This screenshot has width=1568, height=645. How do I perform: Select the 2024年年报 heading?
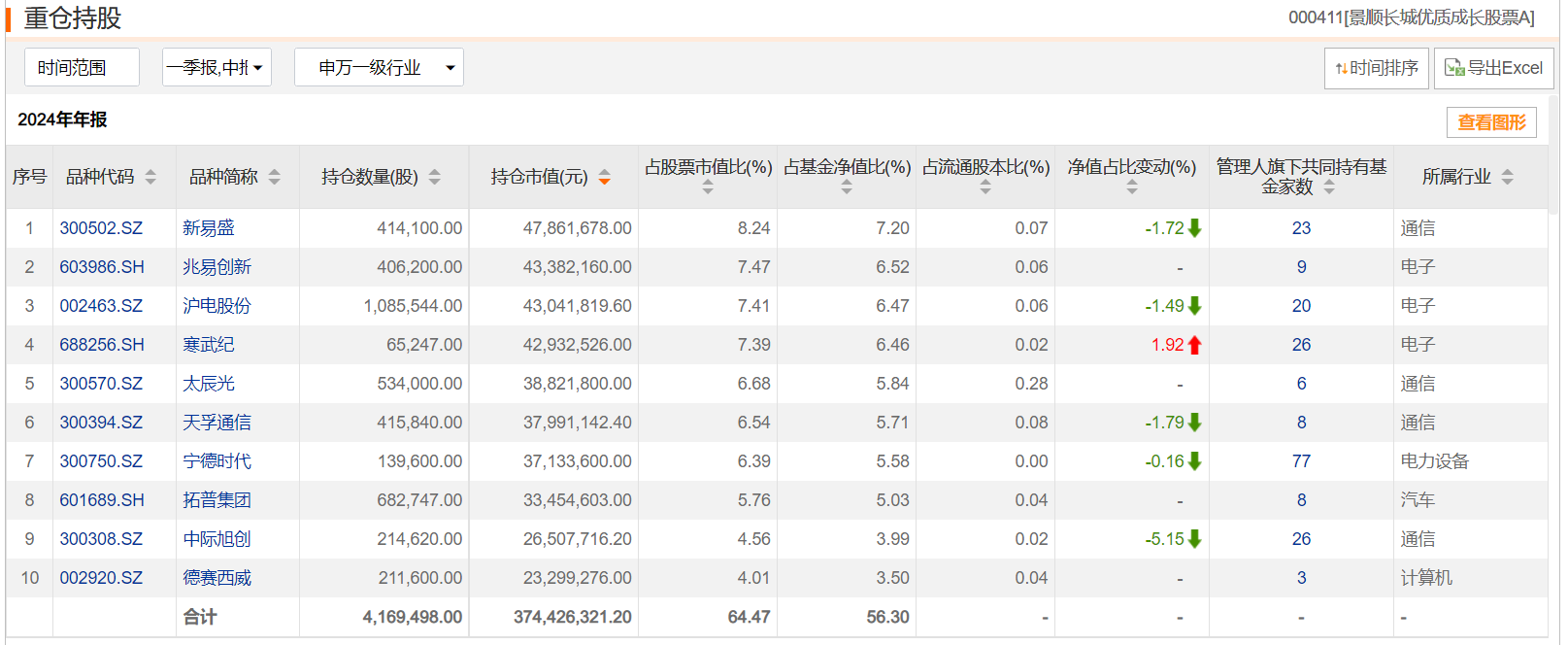pyautogui.click(x=62, y=119)
